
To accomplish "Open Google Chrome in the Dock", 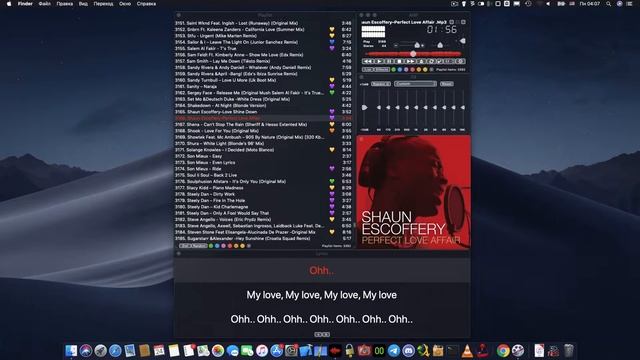I will tap(503, 351).
